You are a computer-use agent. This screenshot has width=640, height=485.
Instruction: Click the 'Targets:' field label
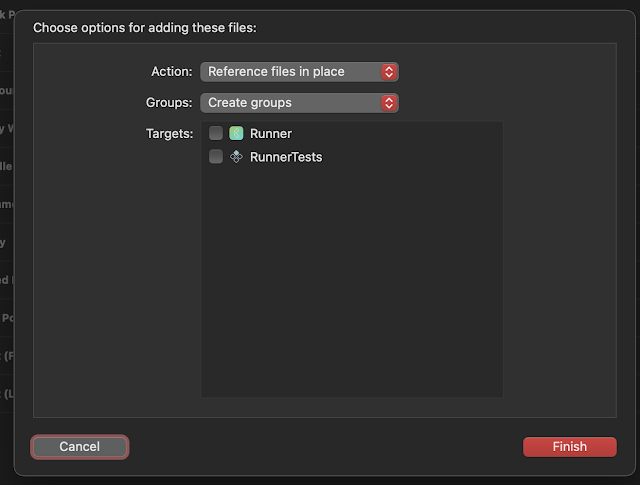point(169,134)
